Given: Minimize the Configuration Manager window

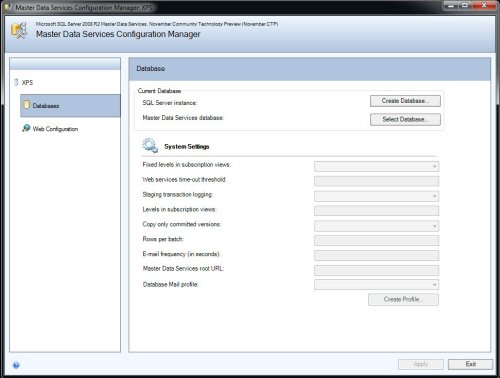Looking at the screenshot, I should pyautogui.click(x=451, y=5).
